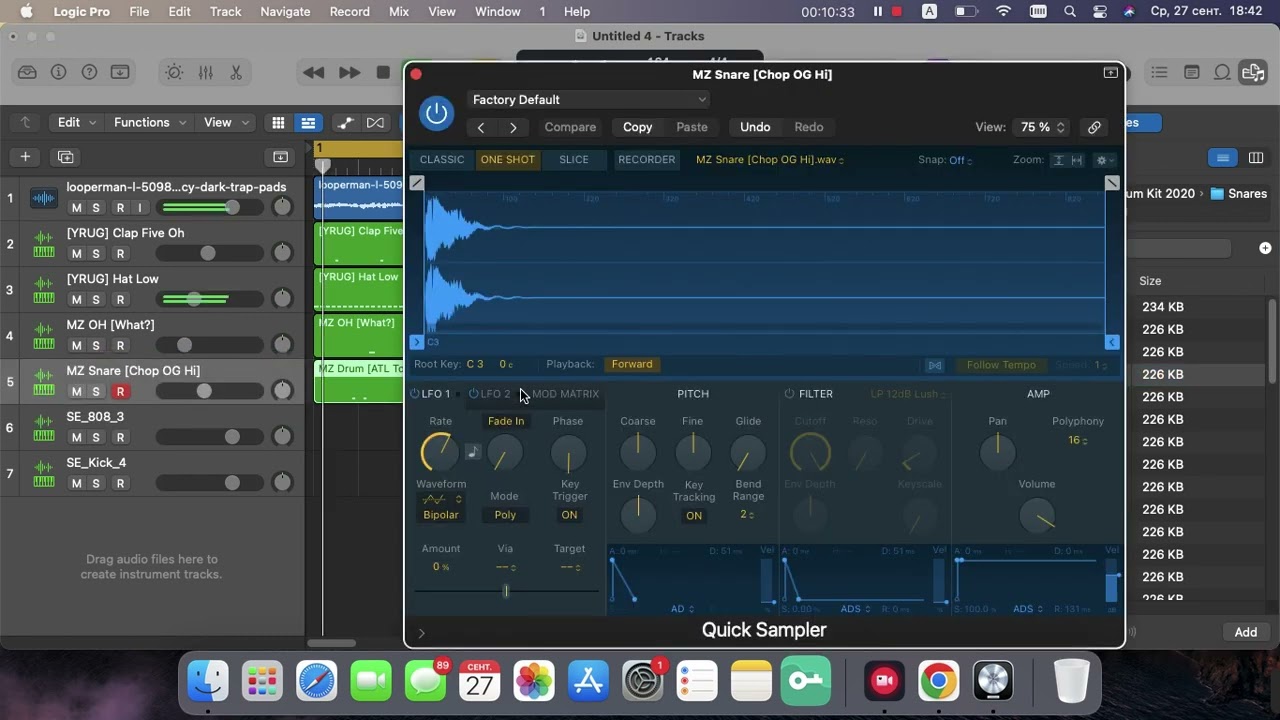
Task: Disable record on MZ Snare track
Action: click(x=120, y=392)
